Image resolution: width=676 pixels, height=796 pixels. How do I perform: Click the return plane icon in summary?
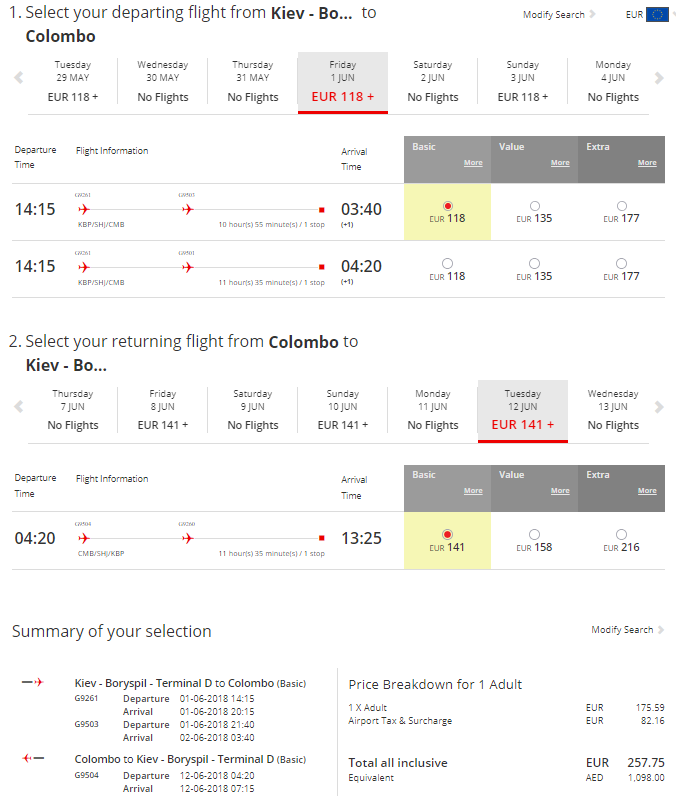coord(33,759)
